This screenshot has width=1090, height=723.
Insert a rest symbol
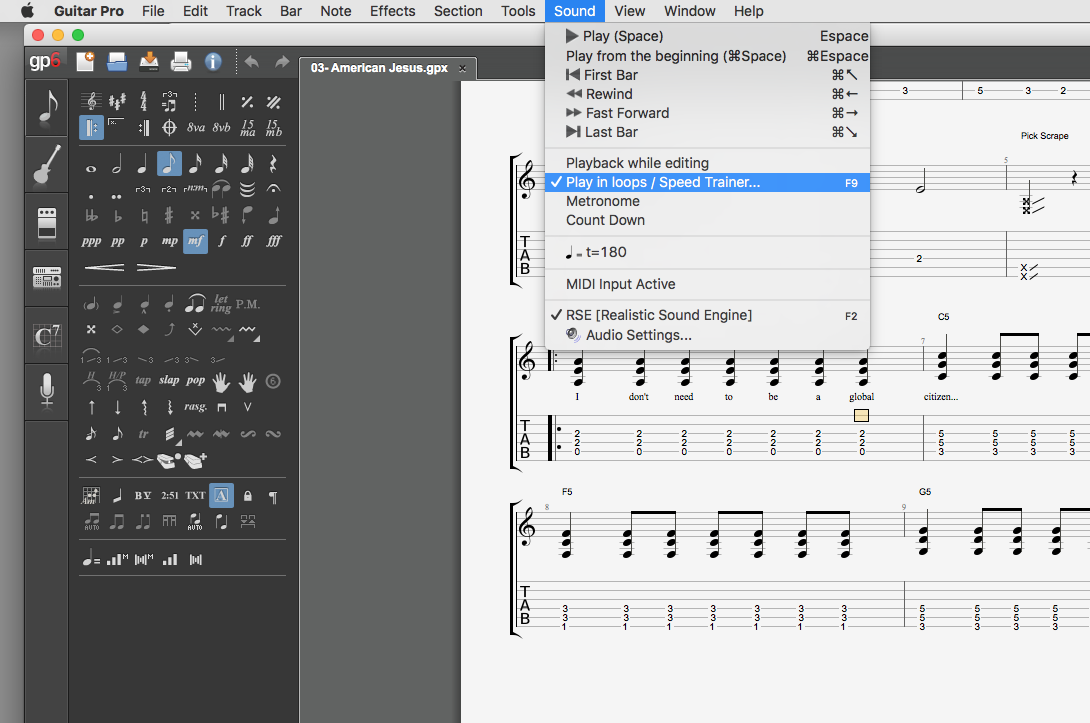(x=273, y=164)
